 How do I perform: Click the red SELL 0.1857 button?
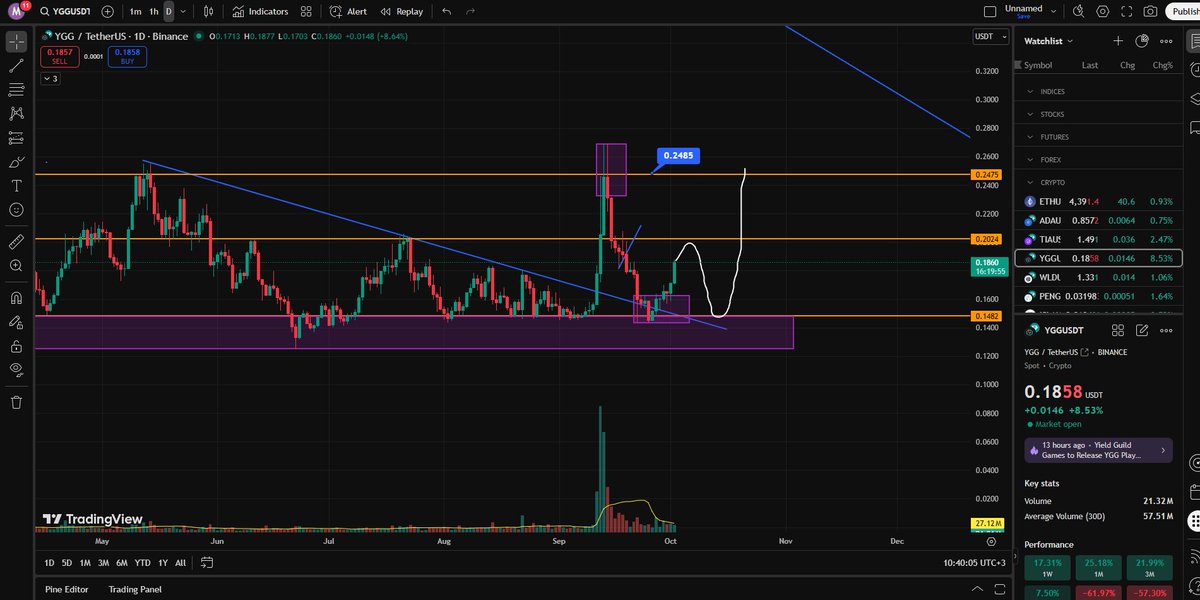pos(59,57)
